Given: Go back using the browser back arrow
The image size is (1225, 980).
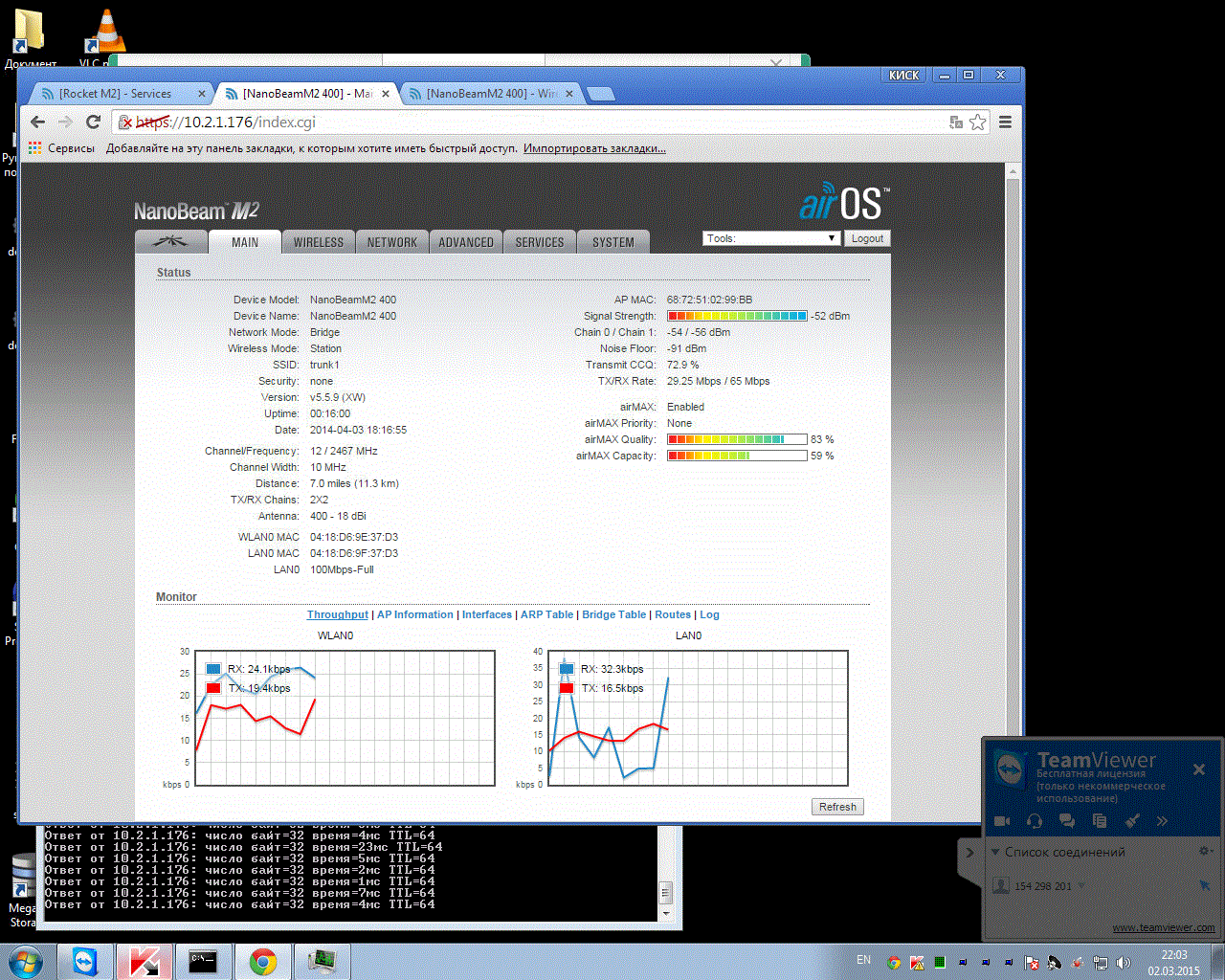Looking at the screenshot, I should click(38, 122).
